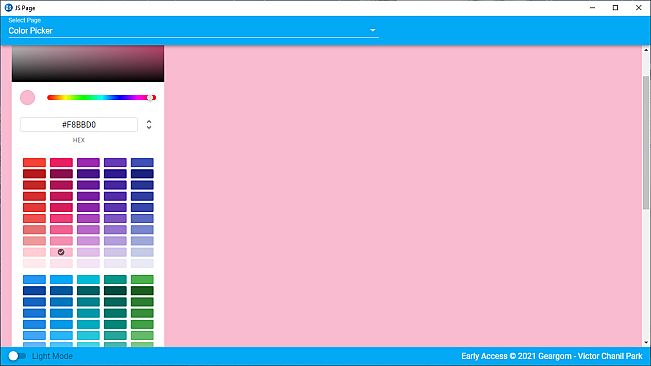Select the pale red swatch left of checked swatch
651x366 pixels.
click(x=34, y=252)
